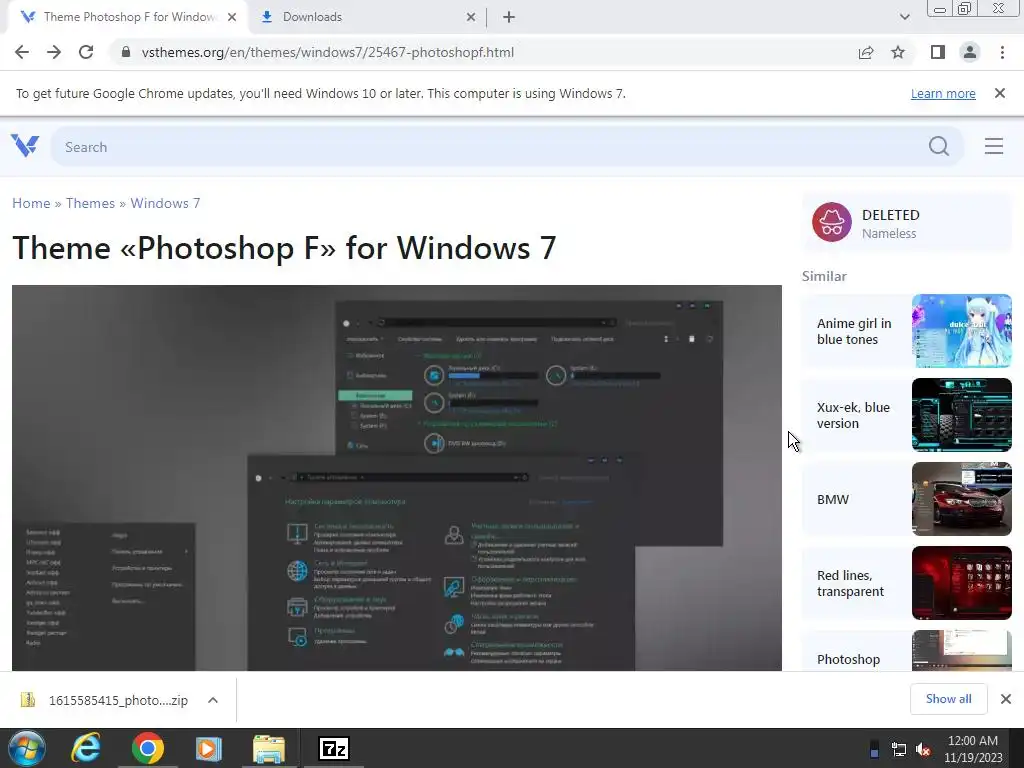Click the Learn more link
The width and height of the screenshot is (1024, 768).
point(943,93)
